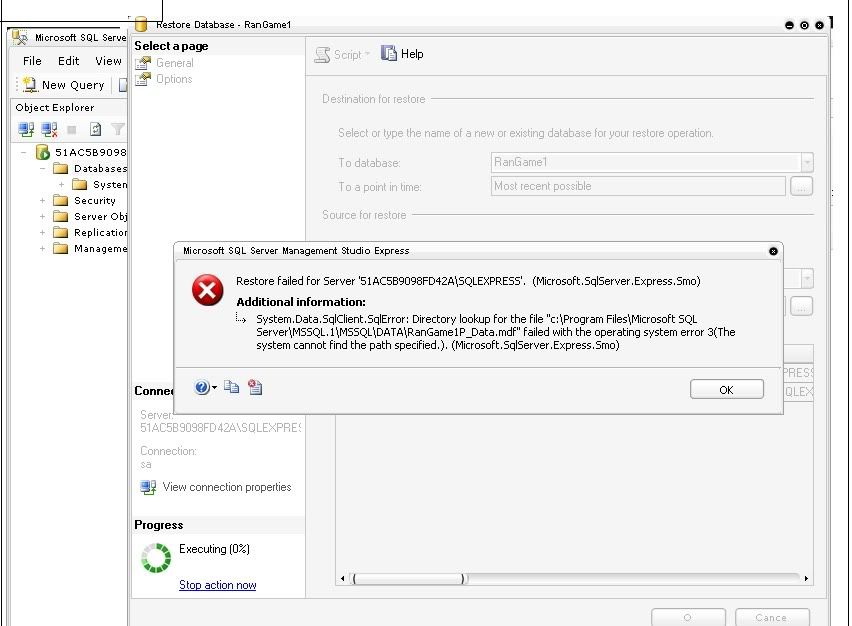Save the error details to a file

(255, 387)
